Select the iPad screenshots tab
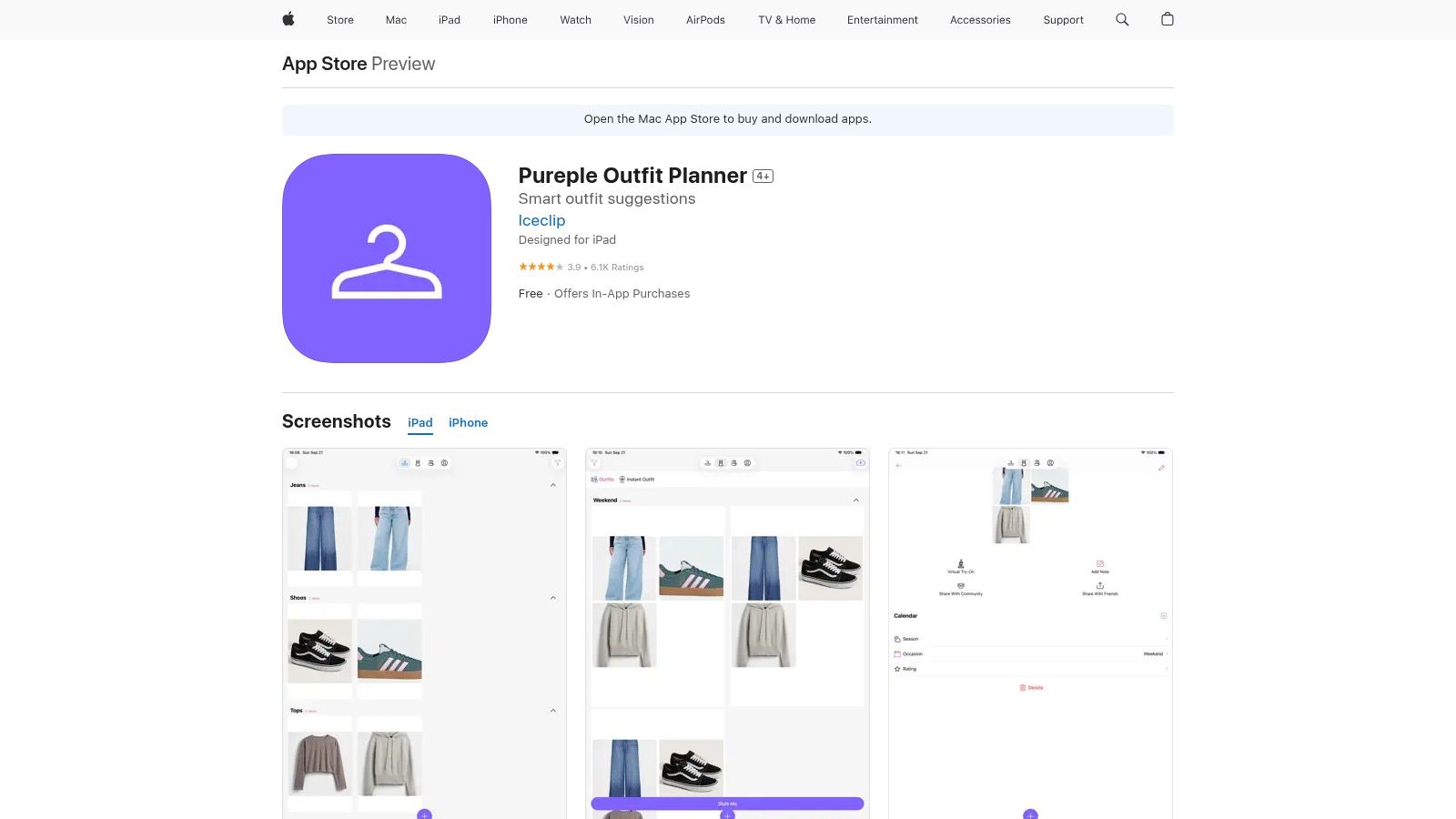This screenshot has width=1456, height=819. coord(420,422)
